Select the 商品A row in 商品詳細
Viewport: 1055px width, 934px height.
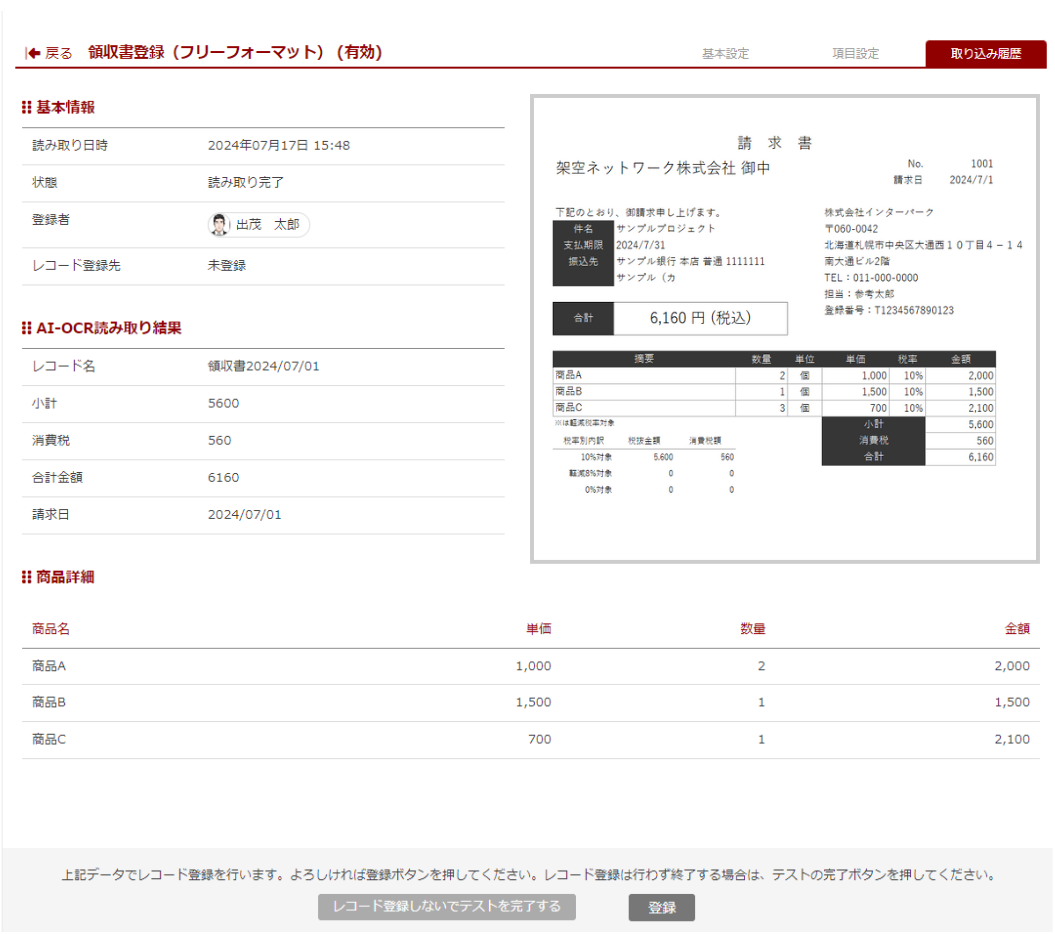(400, 665)
